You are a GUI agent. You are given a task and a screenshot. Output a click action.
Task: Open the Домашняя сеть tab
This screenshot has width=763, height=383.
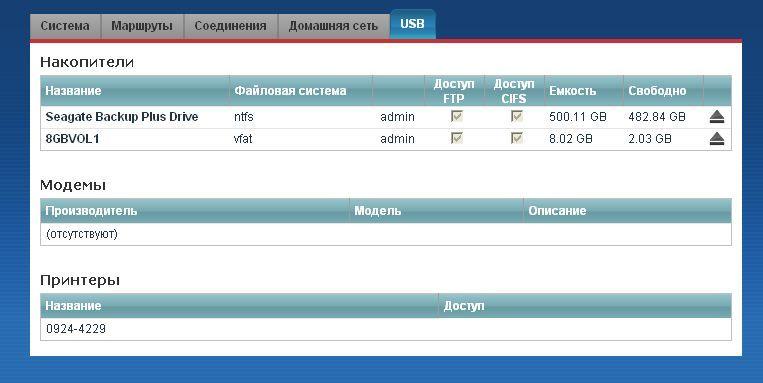point(333,26)
